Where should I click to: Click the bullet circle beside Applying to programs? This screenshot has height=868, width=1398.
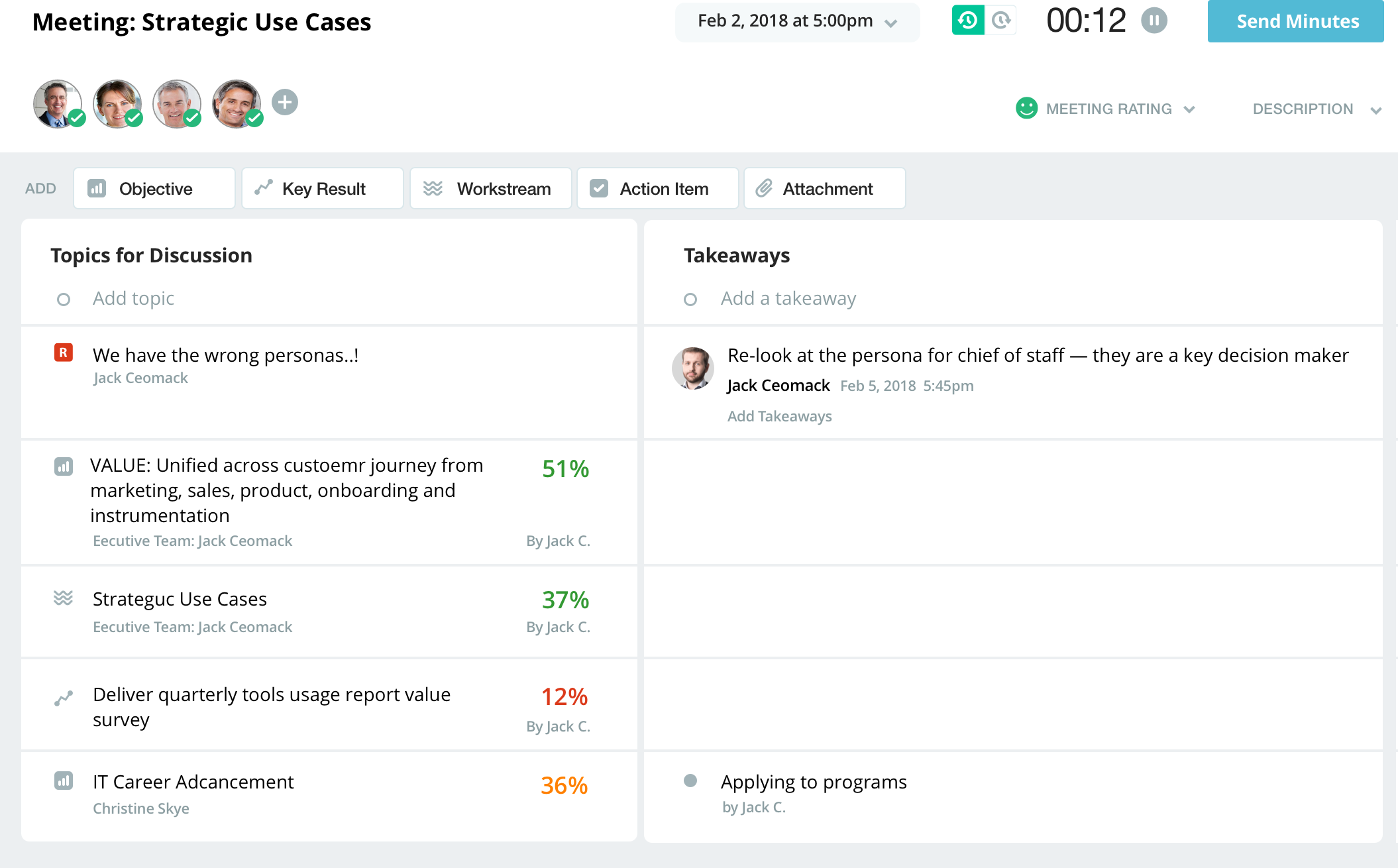[x=691, y=782]
